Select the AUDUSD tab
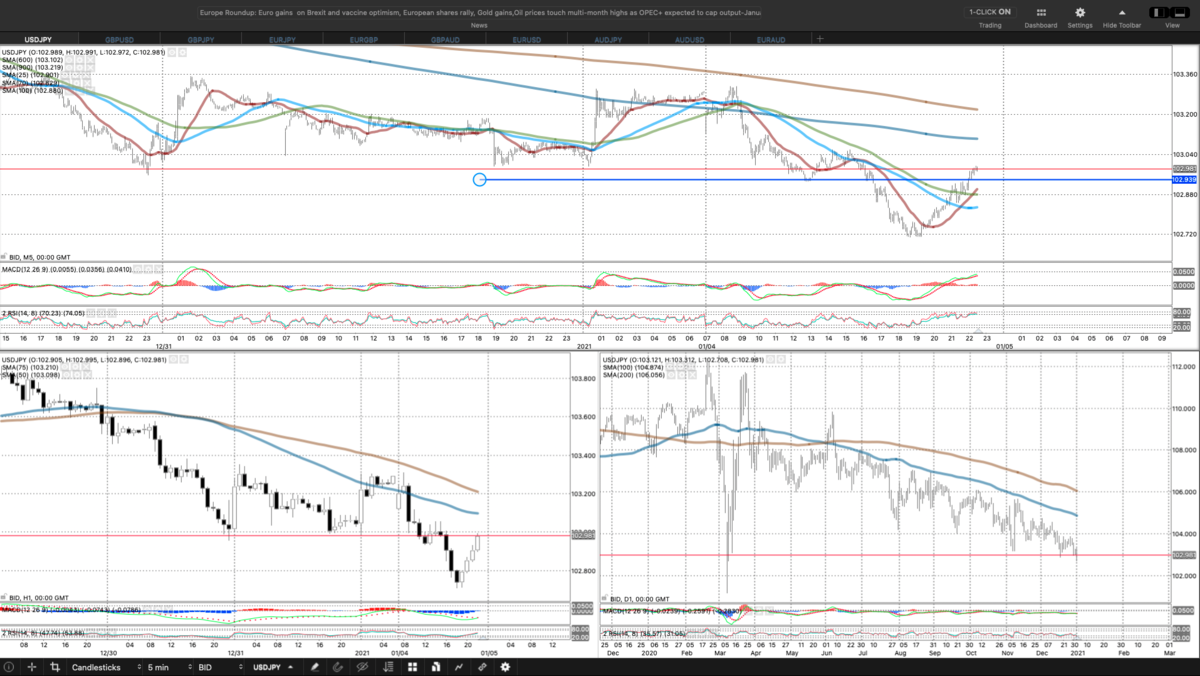1200x676 pixels. click(x=690, y=38)
